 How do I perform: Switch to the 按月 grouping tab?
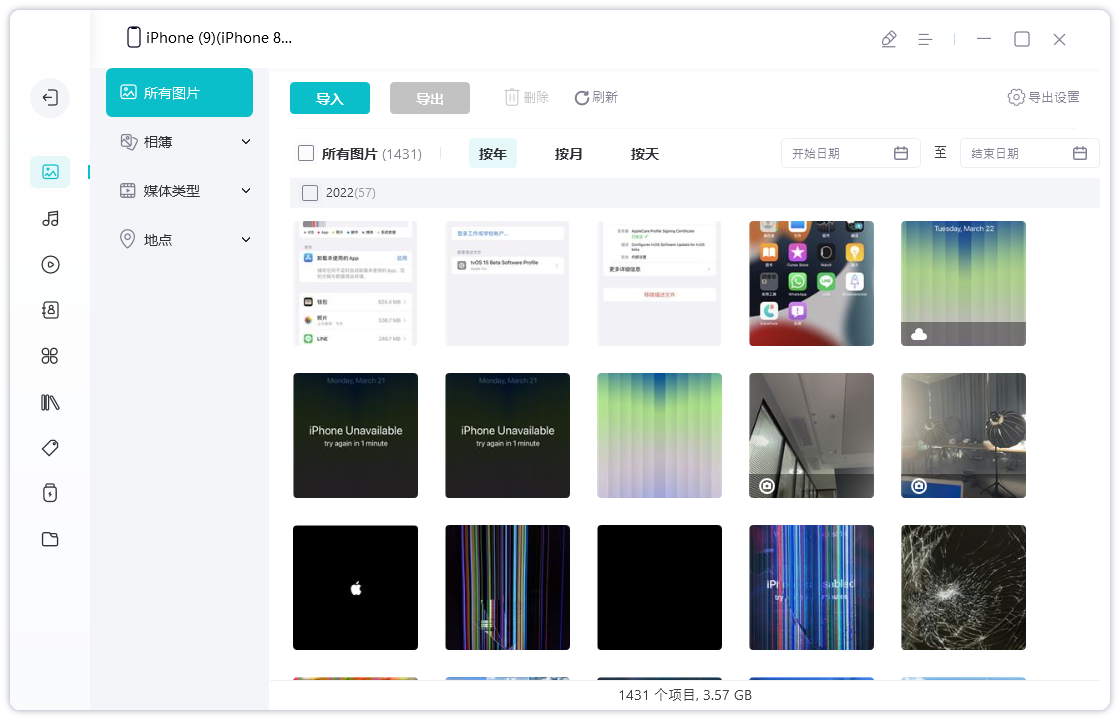coord(569,153)
